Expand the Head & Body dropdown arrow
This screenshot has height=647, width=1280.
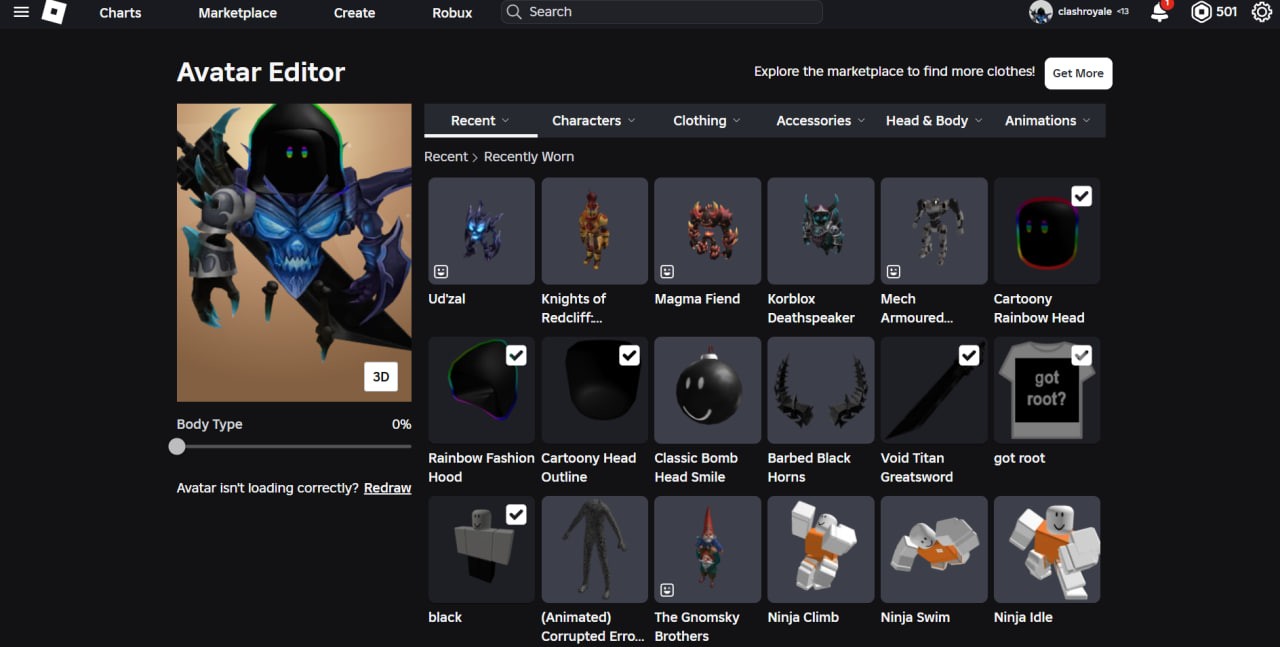978,121
